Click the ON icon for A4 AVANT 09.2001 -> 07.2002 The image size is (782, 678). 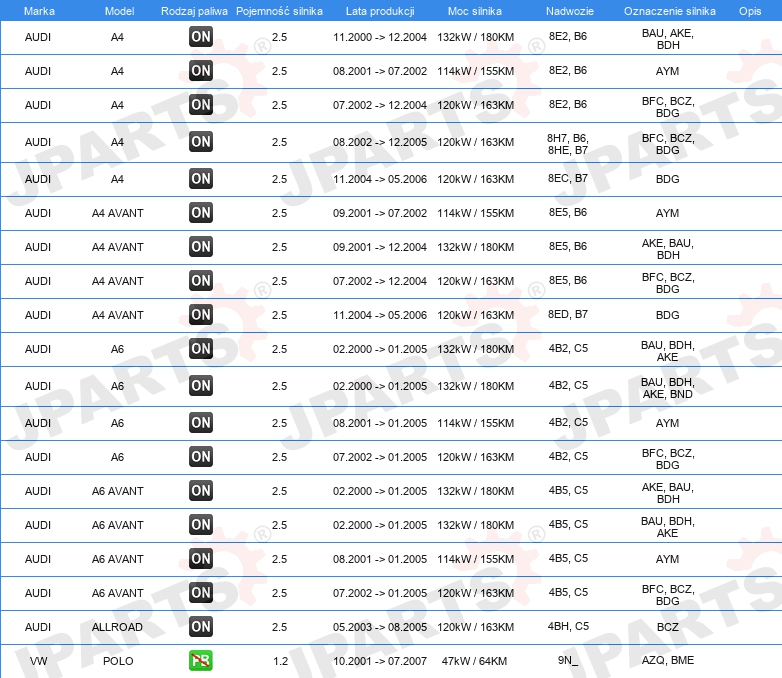click(201, 212)
